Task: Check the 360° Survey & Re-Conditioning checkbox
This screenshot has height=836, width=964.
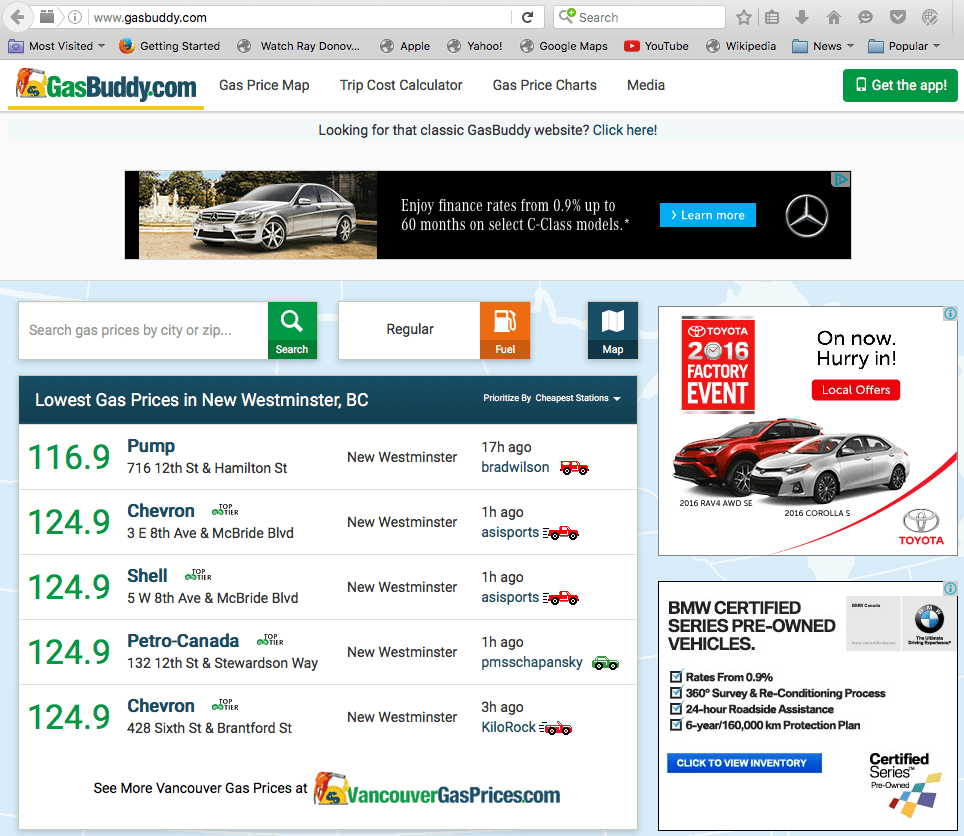Action: (676, 693)
